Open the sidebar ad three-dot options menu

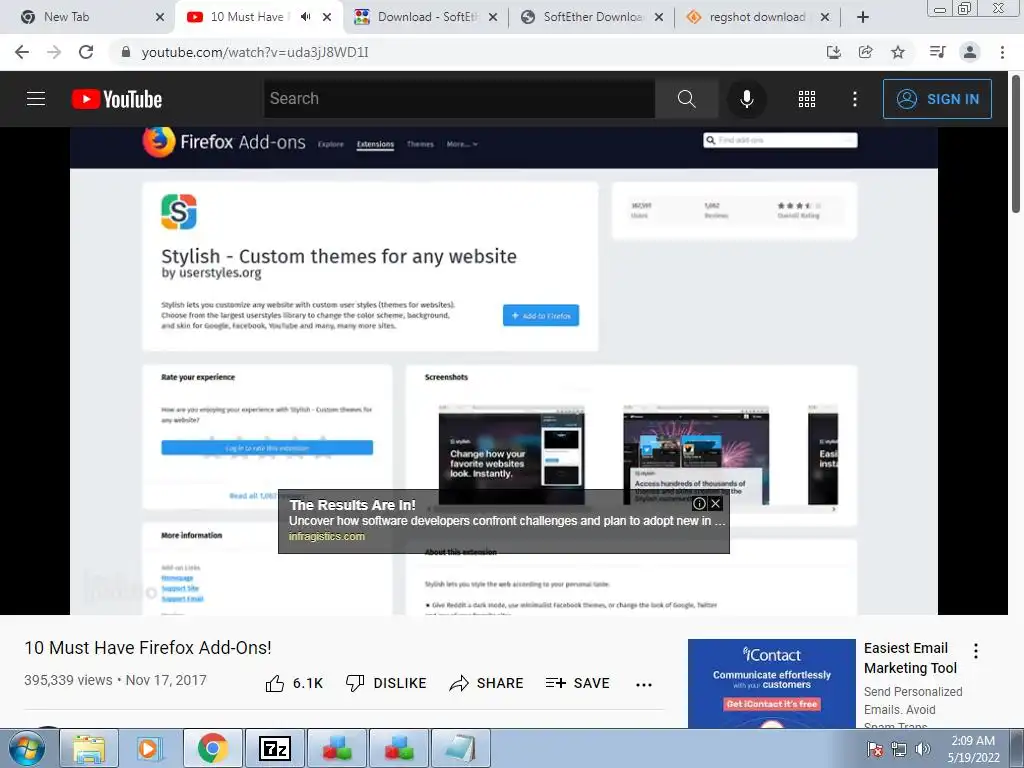click(976, 650)
